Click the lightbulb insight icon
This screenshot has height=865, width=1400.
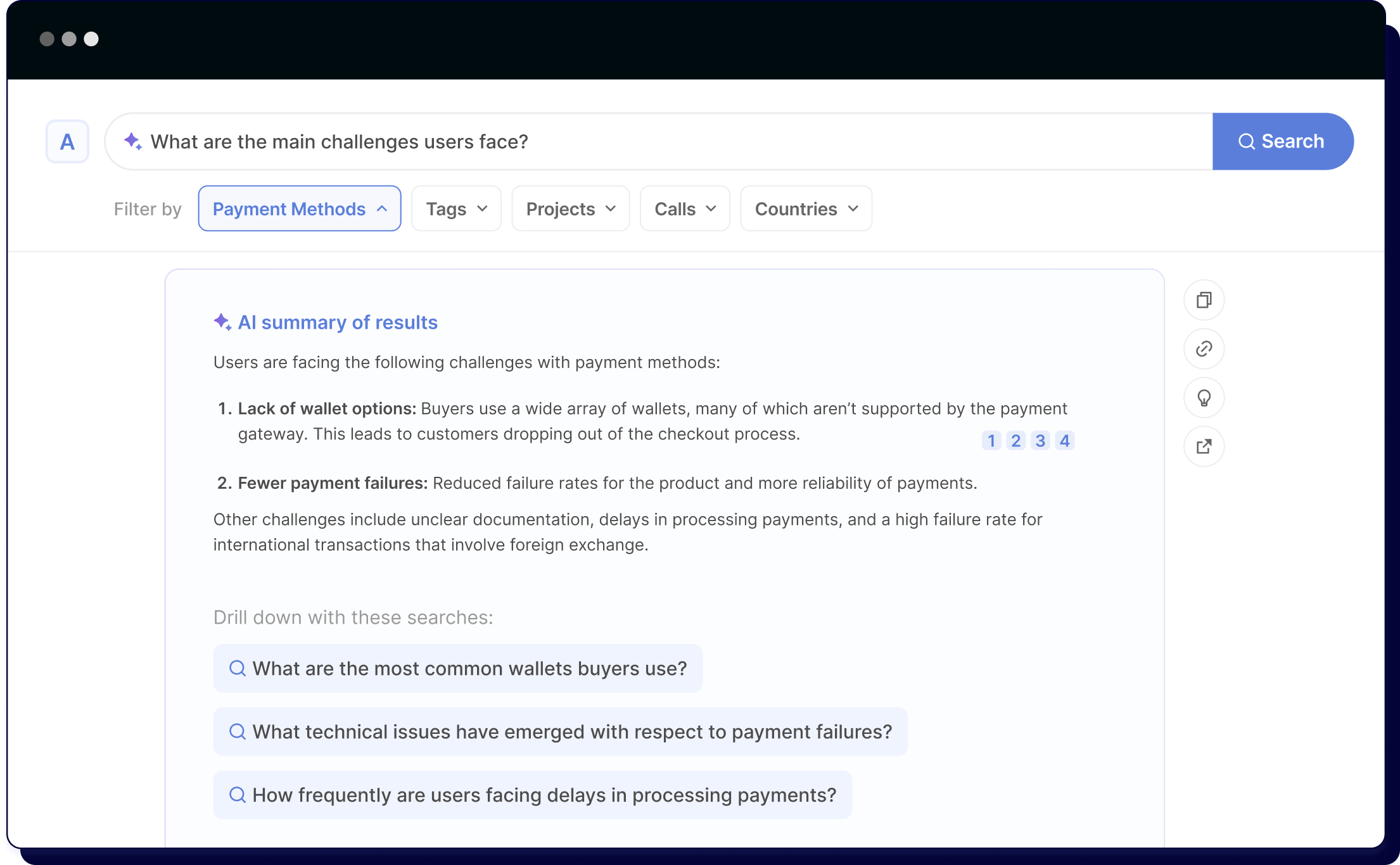(1204, 398)
